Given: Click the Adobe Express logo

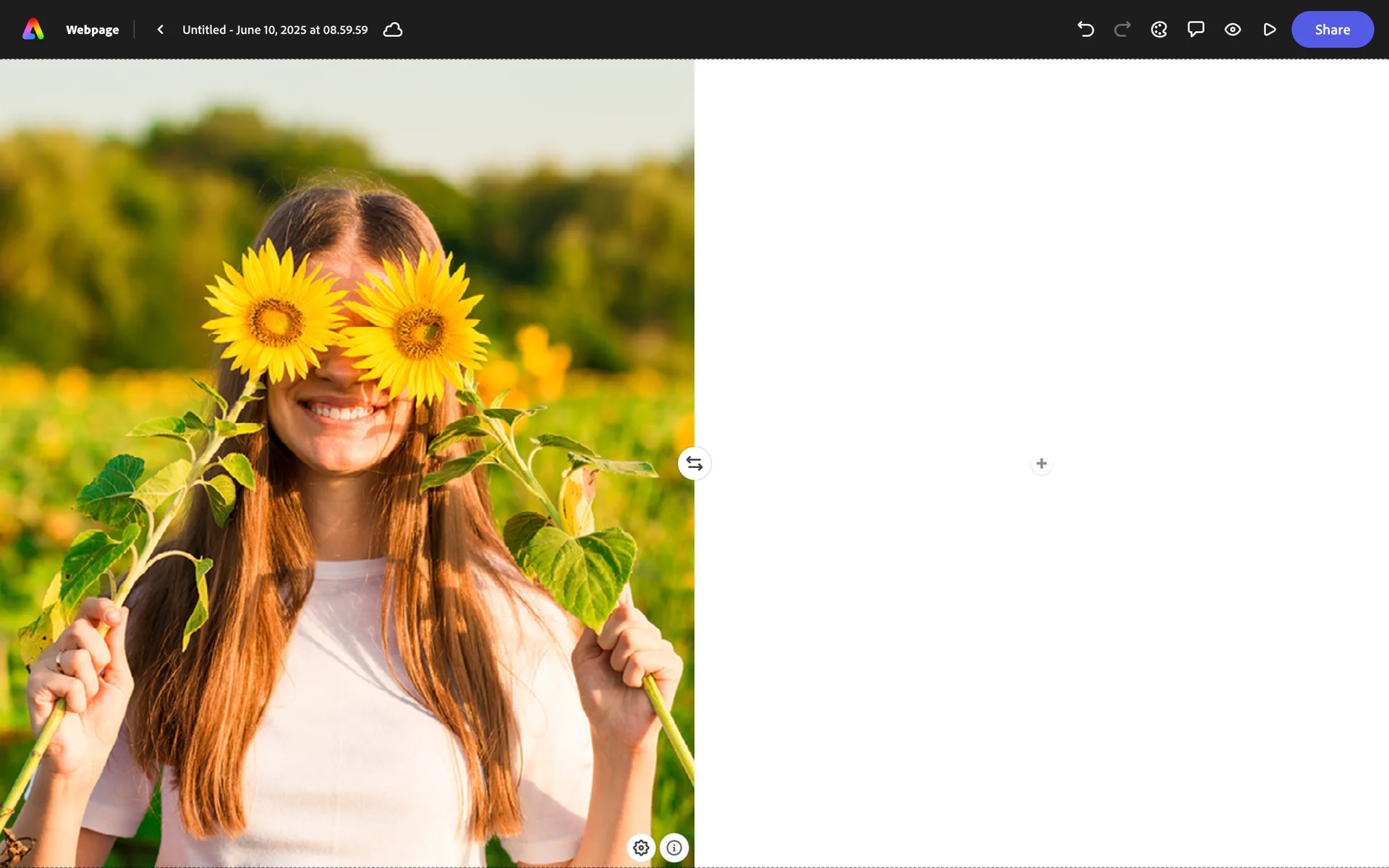Looking at the screenshot, I should coord(33,30).
